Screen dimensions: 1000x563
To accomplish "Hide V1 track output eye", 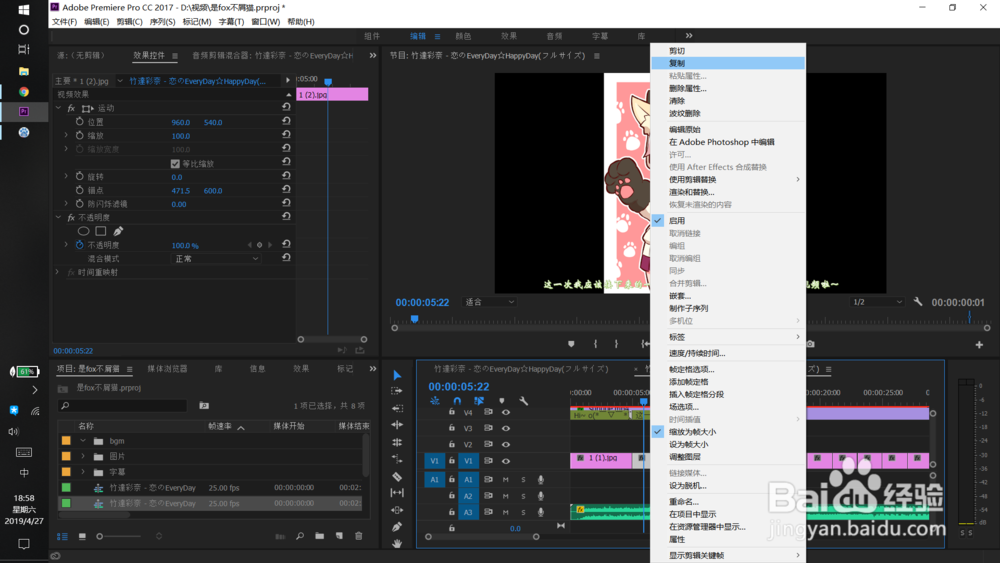I will pos(506,461).
